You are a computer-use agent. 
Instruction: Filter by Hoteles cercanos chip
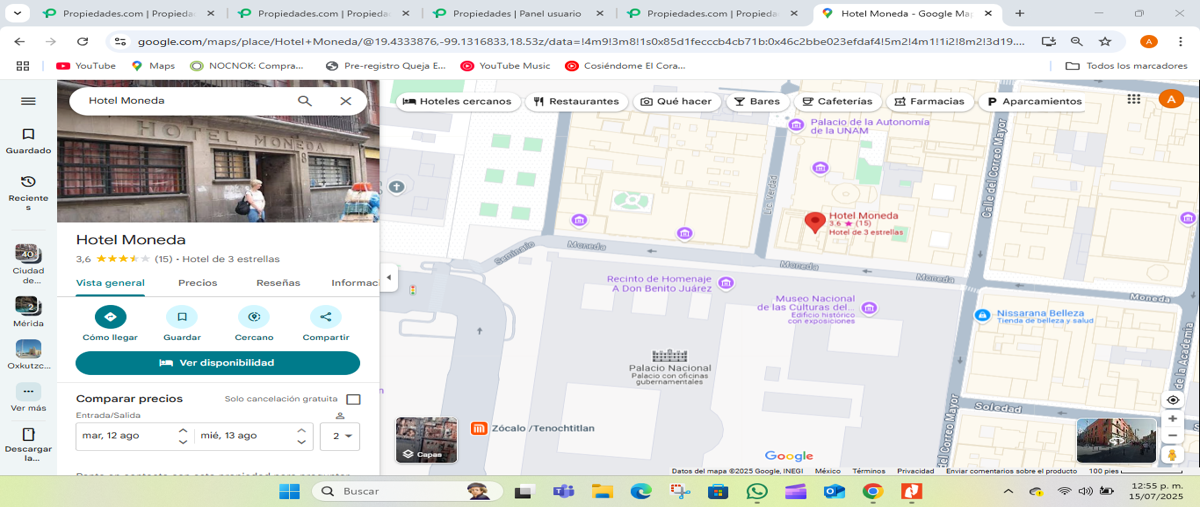pos(458,101)
